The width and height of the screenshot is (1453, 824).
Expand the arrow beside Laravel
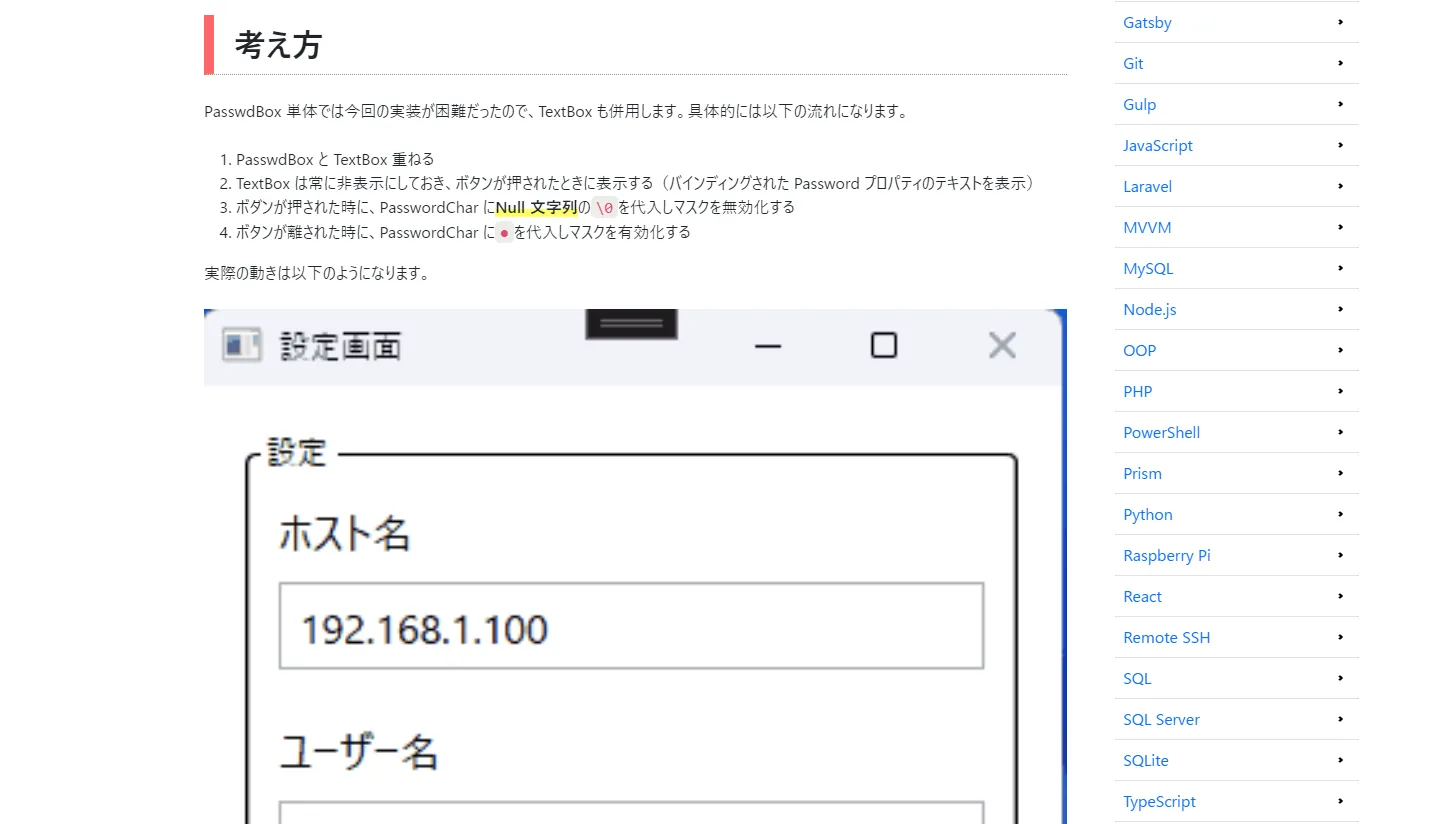[1340, 186]
